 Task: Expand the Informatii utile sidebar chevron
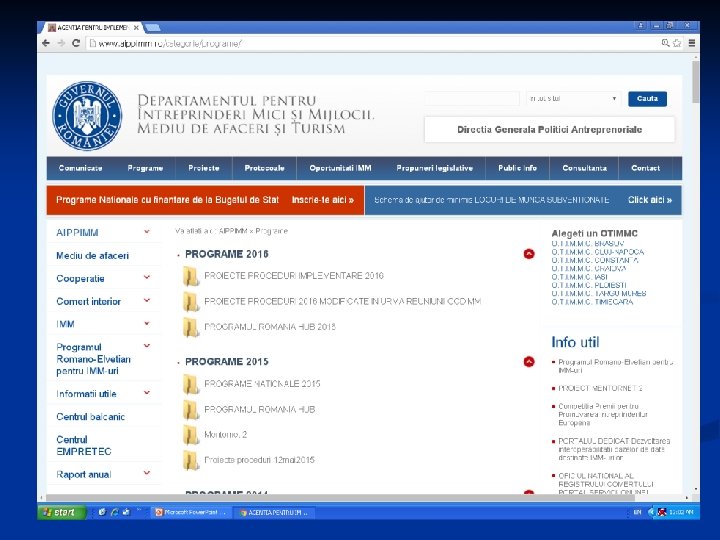147,393
